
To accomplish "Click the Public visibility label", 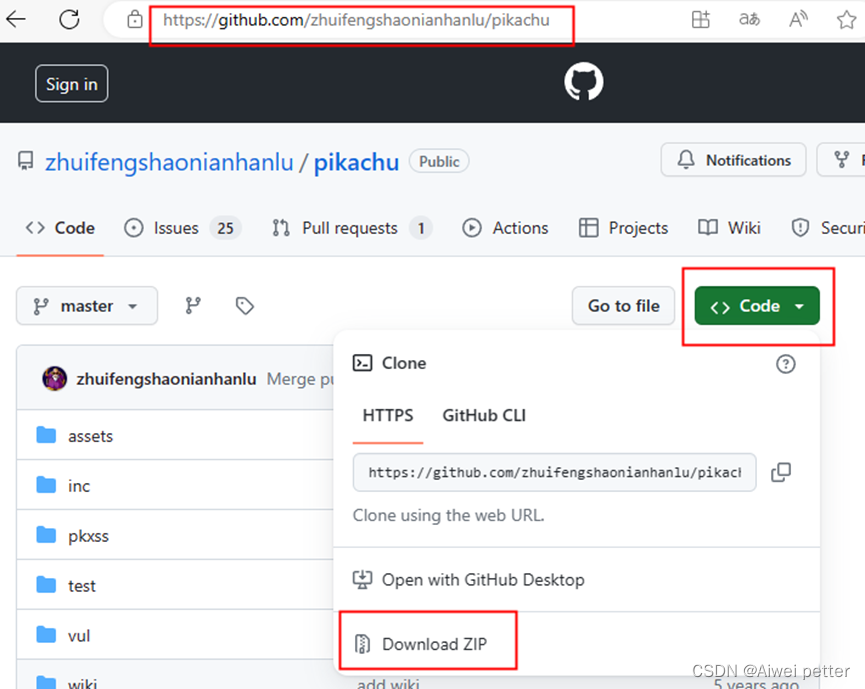I will tap(439, 161).
